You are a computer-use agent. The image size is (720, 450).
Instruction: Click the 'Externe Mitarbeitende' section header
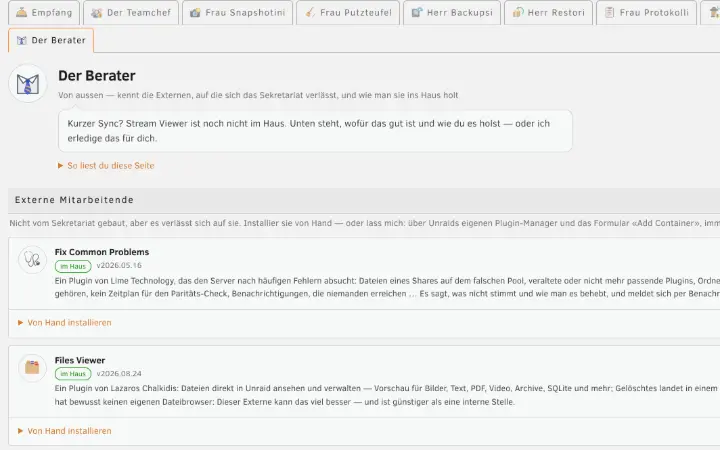click(x=364, y=200)
